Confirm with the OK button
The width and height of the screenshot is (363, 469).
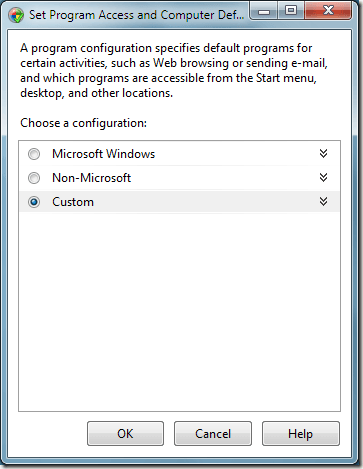coord(125,434)
